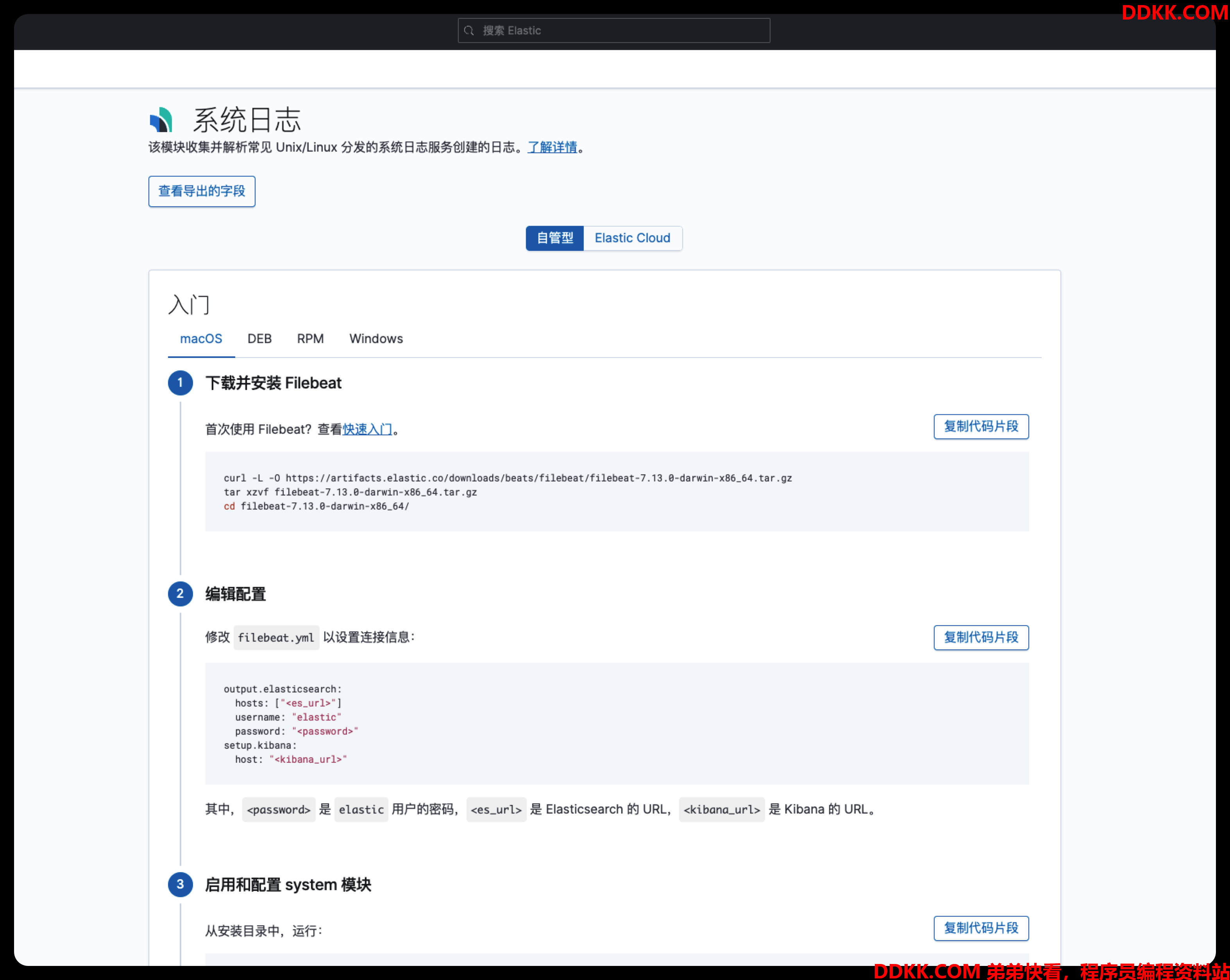Viewport: 1230px width, 980px height.
Task: Click the setup.kibana: config line
Action: click(x=260, y=745)
